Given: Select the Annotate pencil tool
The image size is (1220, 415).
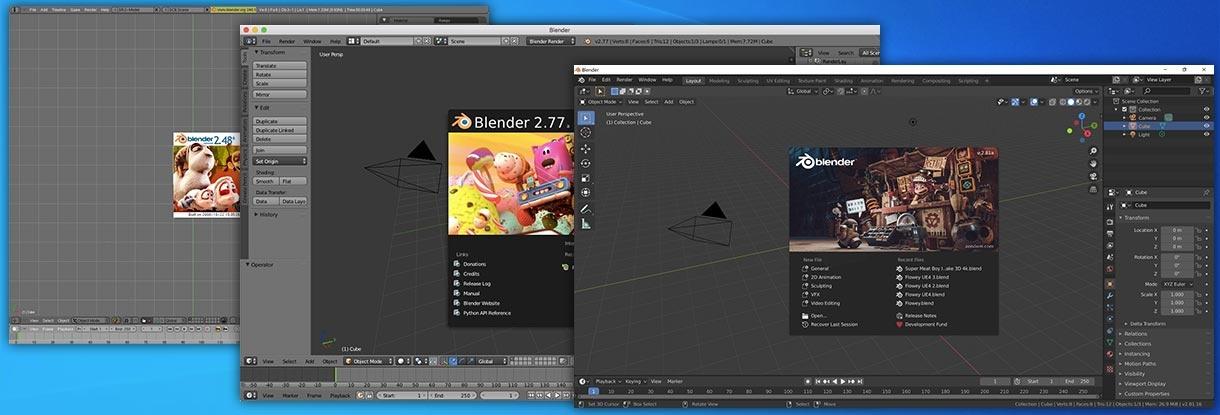Looking at the screenshot, I should 586,208.
